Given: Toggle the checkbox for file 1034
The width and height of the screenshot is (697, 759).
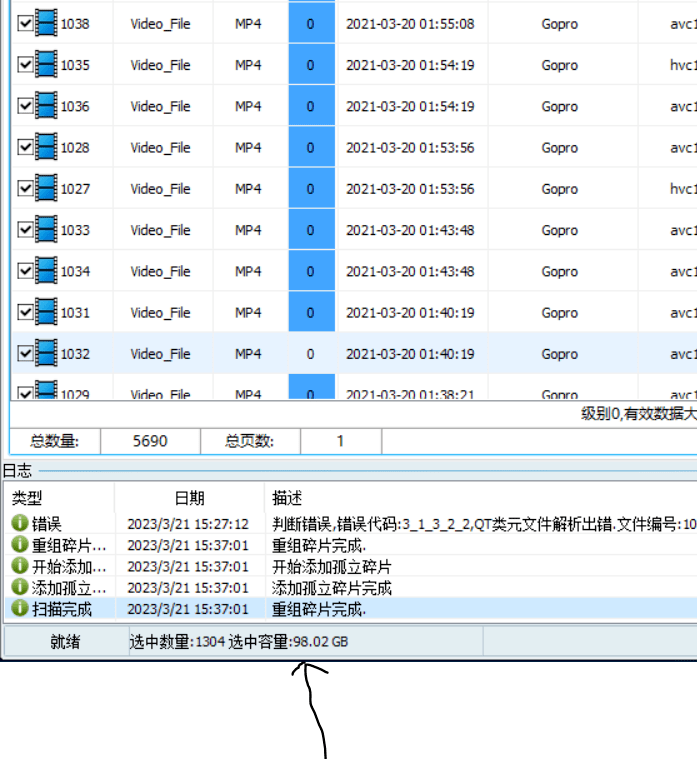Looking at the screenshot, I should click(26, 271).
